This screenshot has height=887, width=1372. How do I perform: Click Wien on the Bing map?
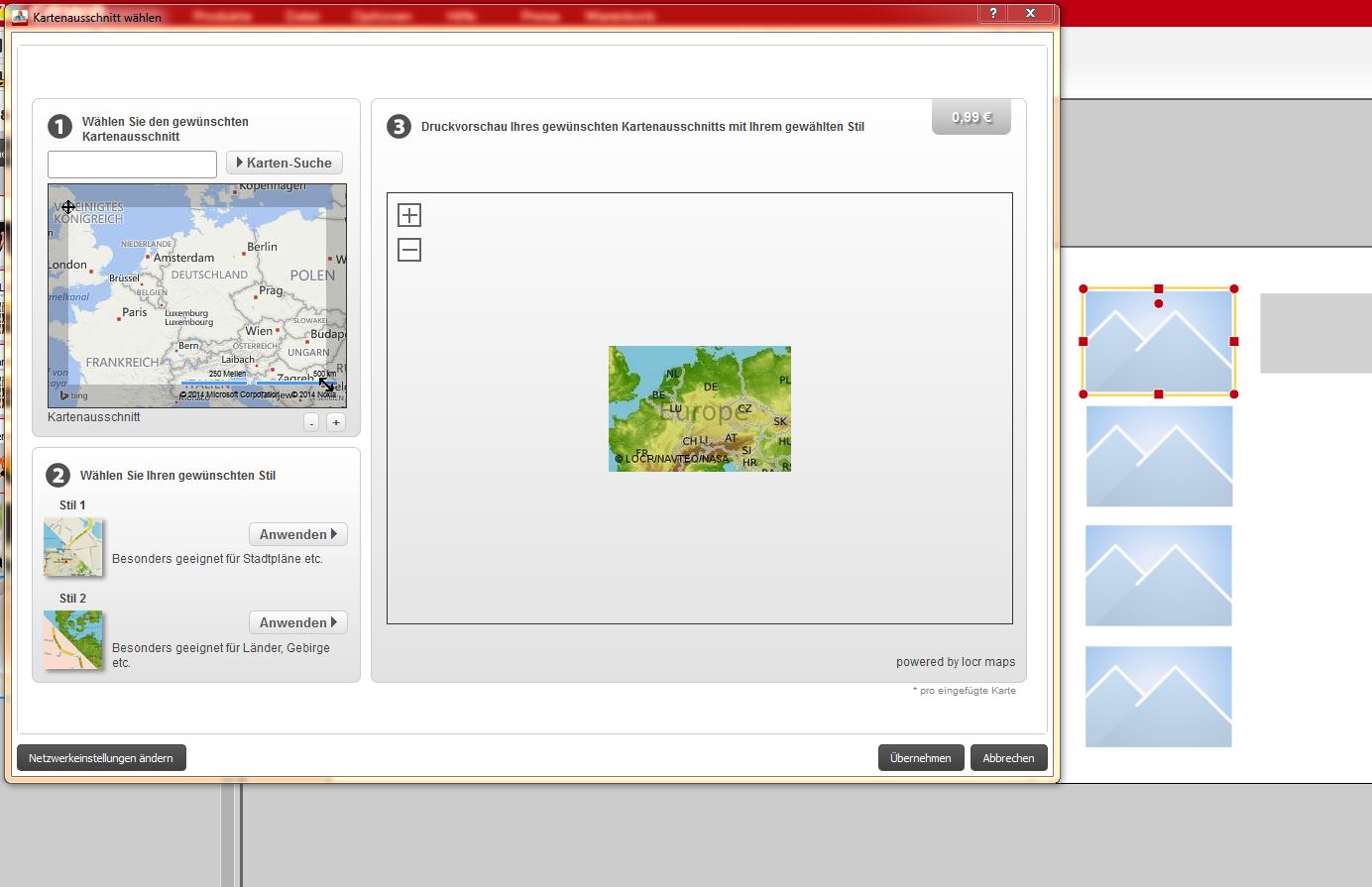coord(259,331)
